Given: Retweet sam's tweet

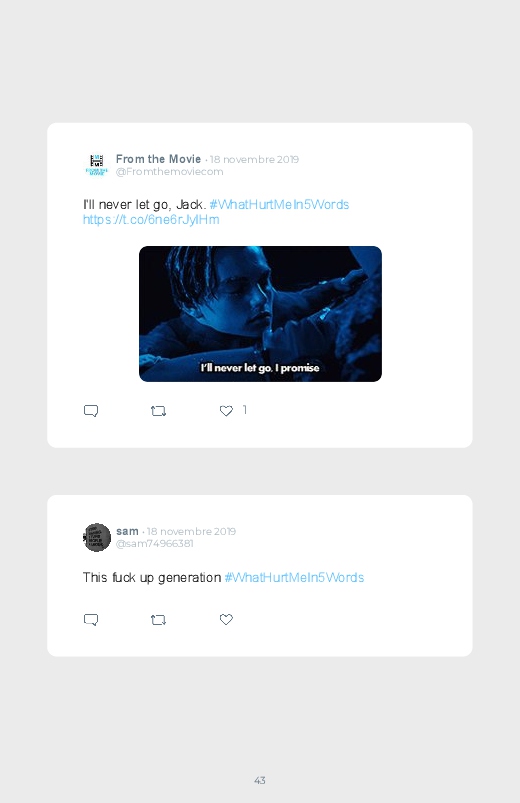Looking at the screenshot, I should pyautogui.click(x=158, y=620).
